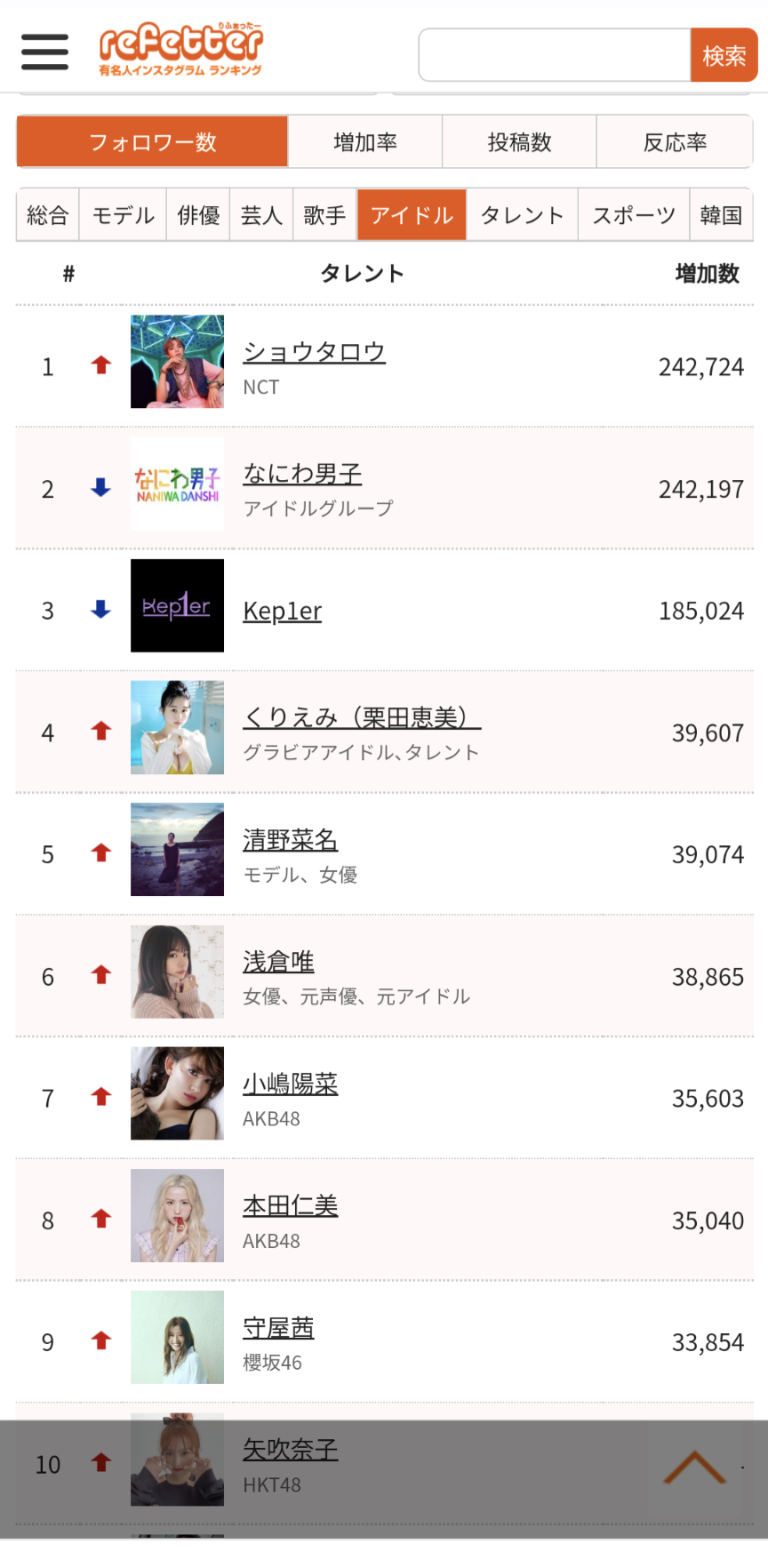Screen dimensions: 768x1568
Task: Click the refetter logo
Action: tap(180, 51)
